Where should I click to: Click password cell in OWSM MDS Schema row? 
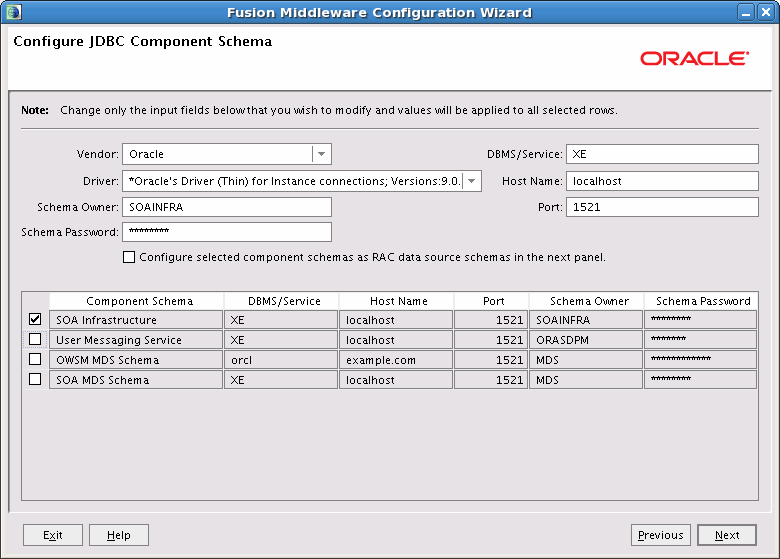[x=700, y=360]
